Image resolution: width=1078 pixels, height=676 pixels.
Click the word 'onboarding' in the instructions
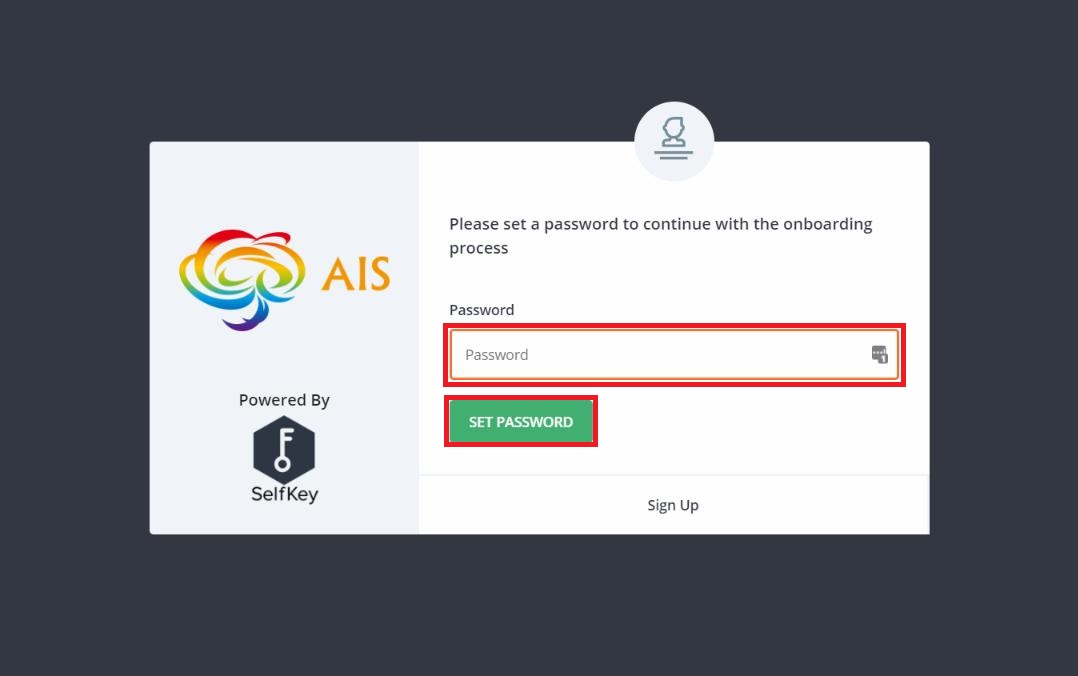coord(828,224)
